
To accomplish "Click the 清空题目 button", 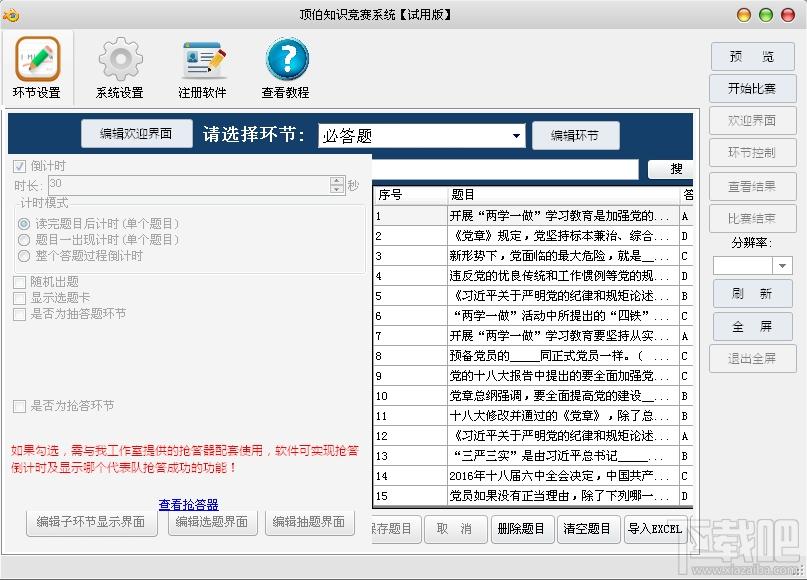I will tap(587, 529).
